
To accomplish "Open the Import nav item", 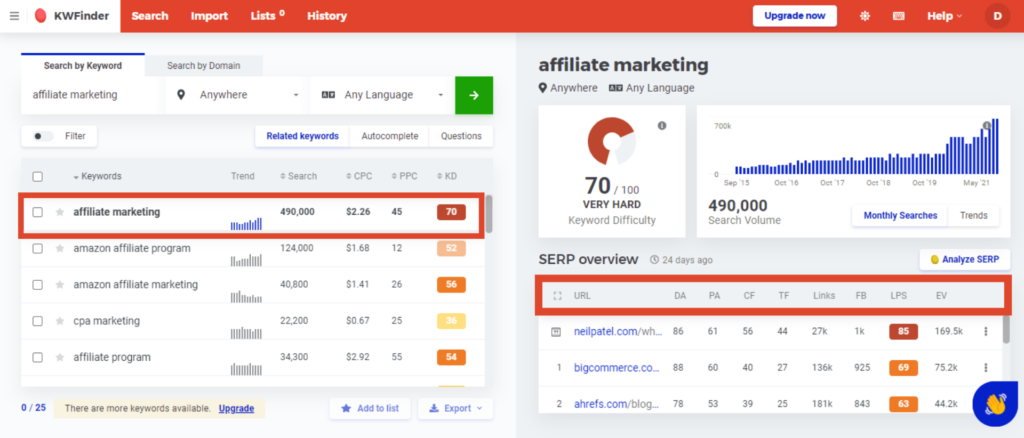I will coord(209,16).
